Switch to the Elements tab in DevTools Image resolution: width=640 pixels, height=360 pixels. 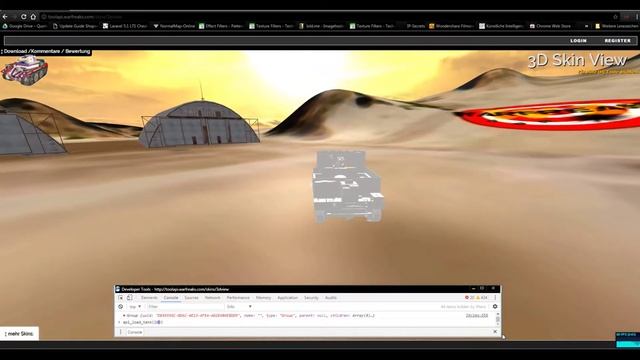click(149, 298)
